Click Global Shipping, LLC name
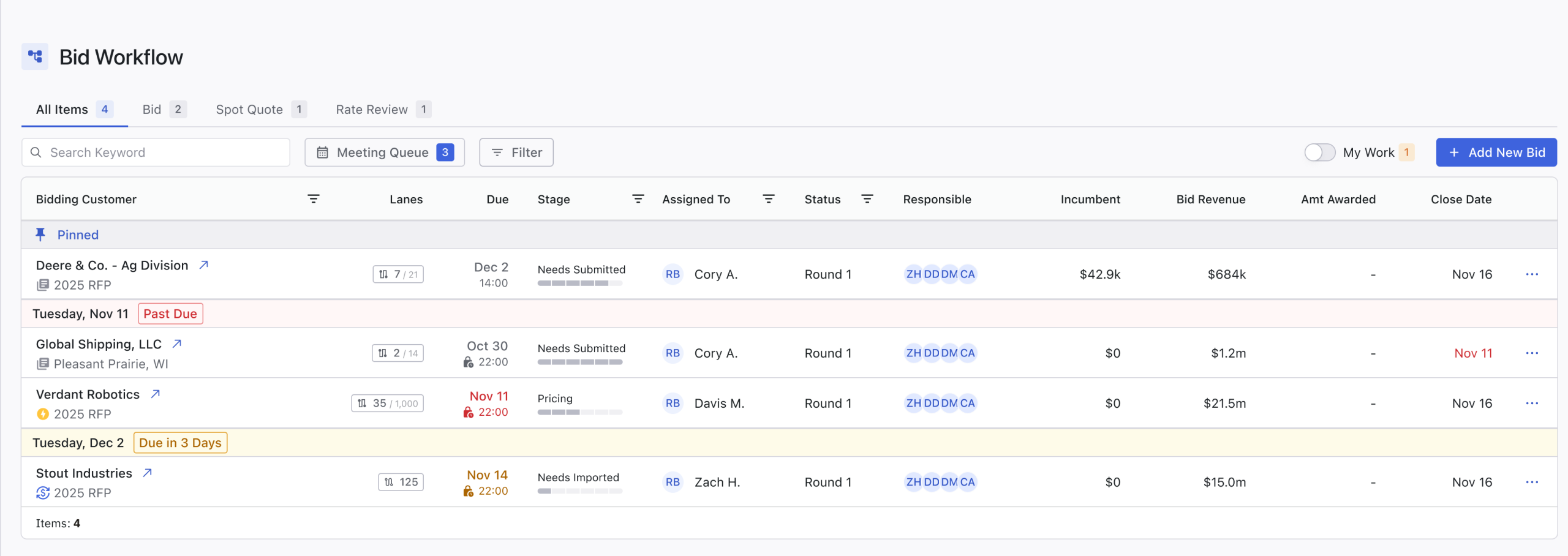The height and width of the screenshot is (556, 1568). [x=99, y=345]
